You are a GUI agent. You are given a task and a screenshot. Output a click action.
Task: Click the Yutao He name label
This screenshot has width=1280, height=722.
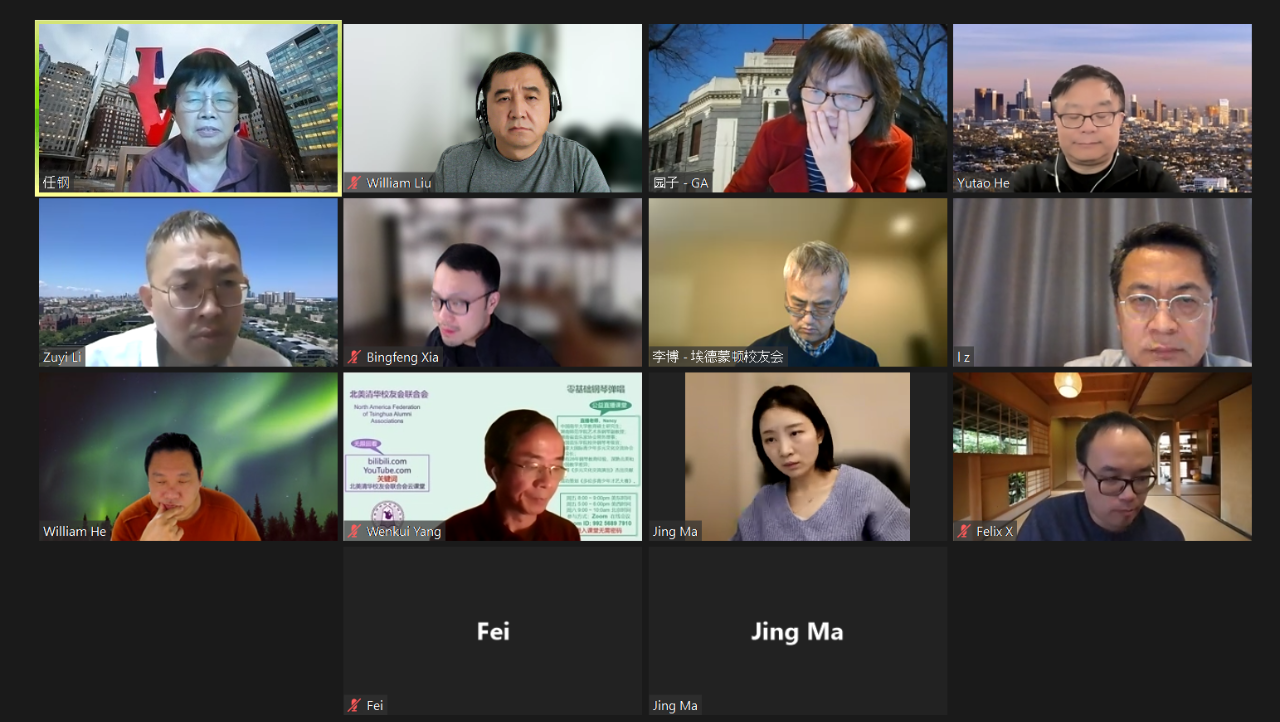point(983,183)
